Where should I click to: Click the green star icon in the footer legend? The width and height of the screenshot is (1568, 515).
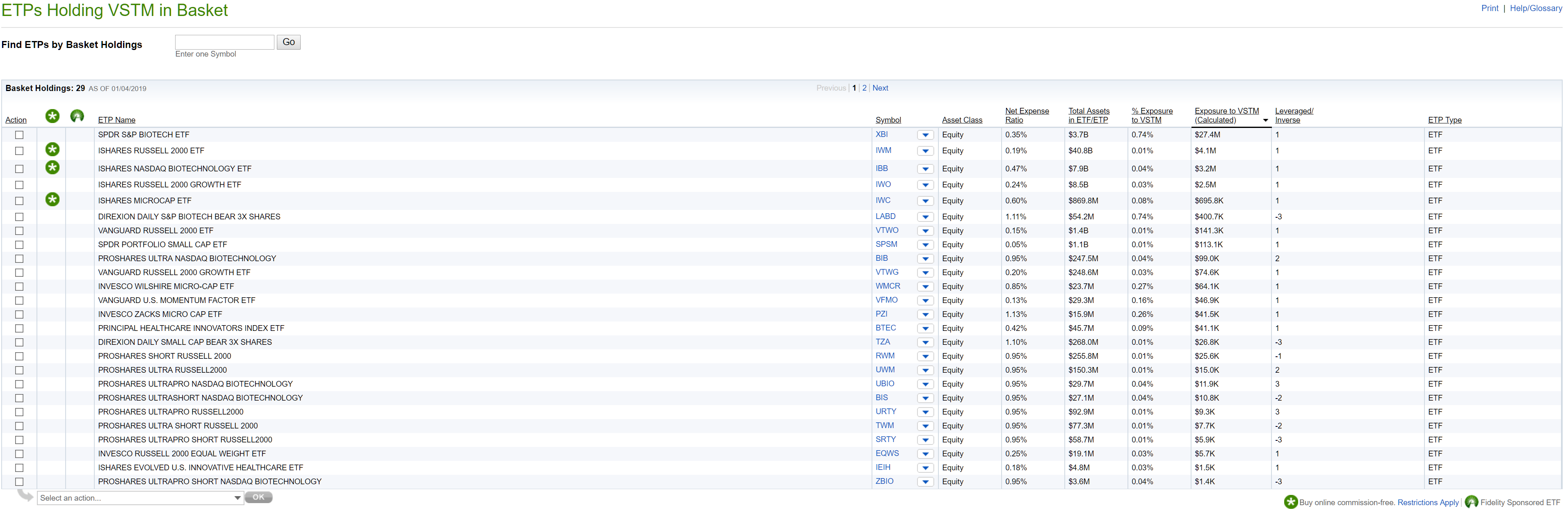pos(1290,501)
